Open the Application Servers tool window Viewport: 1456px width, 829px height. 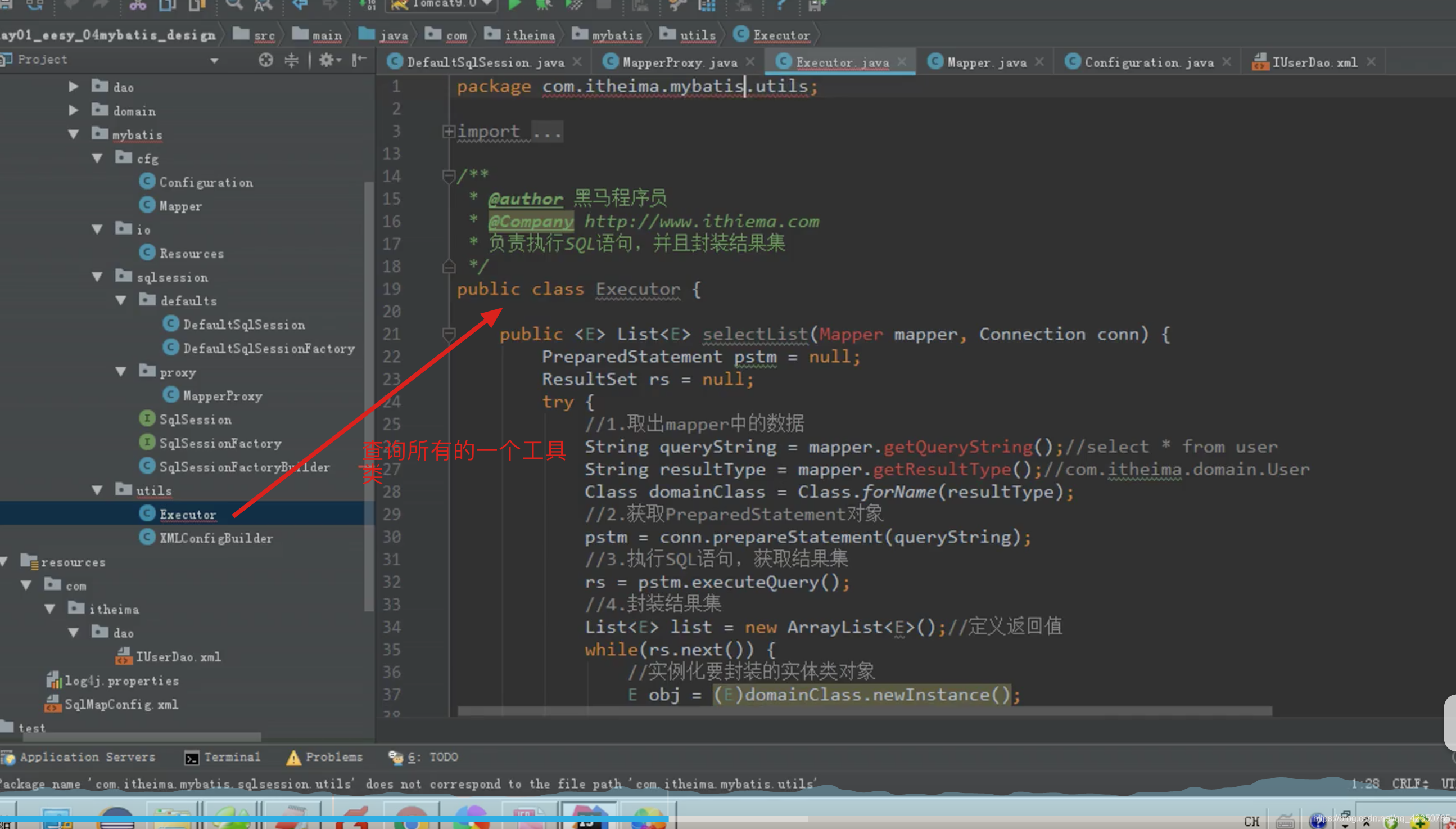pyautogui.click(x=79, y=757)
